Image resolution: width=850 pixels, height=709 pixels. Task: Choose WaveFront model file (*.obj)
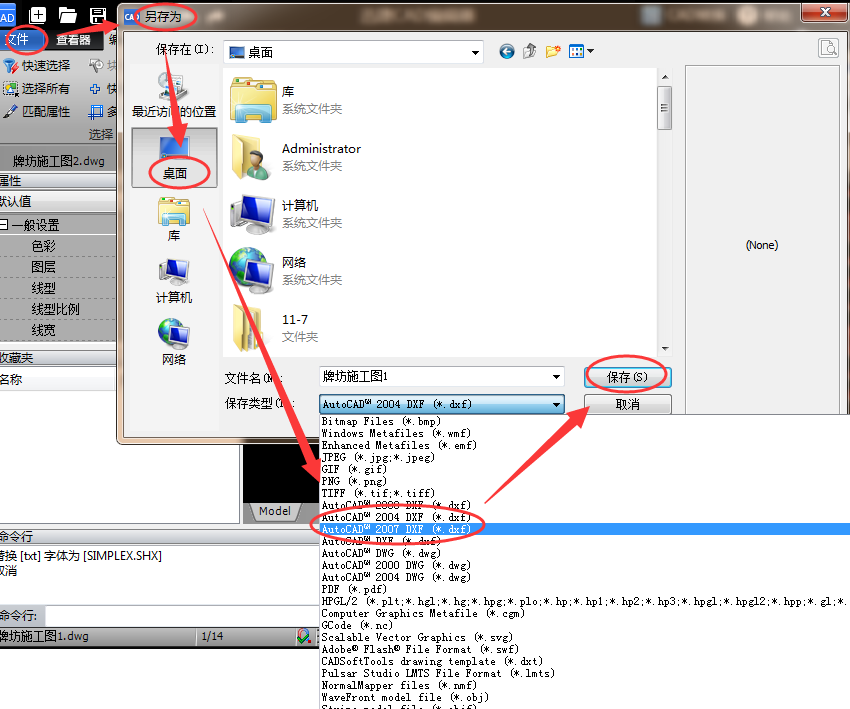point(405,697)
